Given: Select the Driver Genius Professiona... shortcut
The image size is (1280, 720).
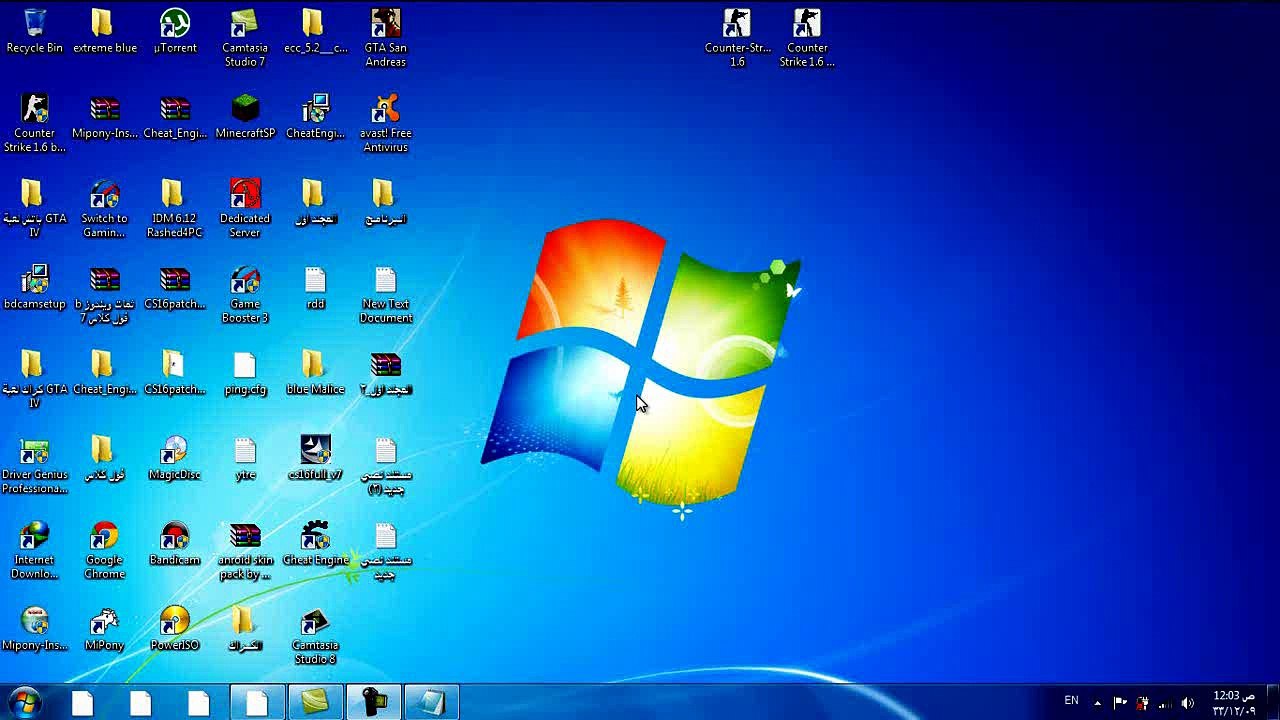Looking at the screenshot, I should [x=35, y=465].
